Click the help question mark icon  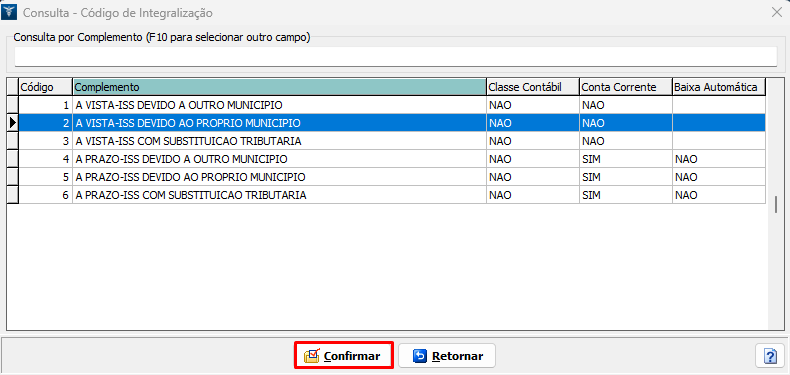tap(770, 356)
